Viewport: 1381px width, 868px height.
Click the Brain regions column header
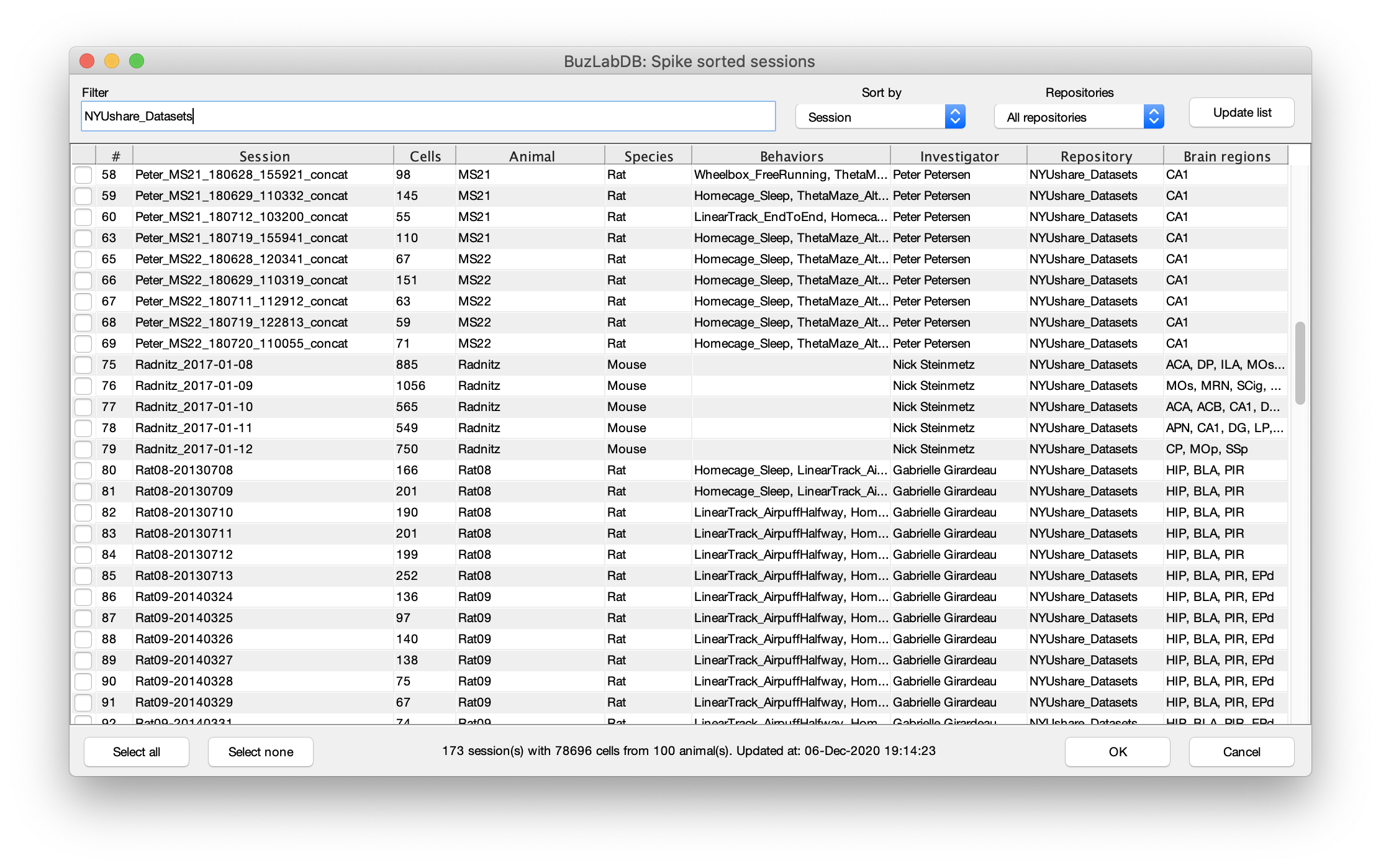[x=1226, y=156]
